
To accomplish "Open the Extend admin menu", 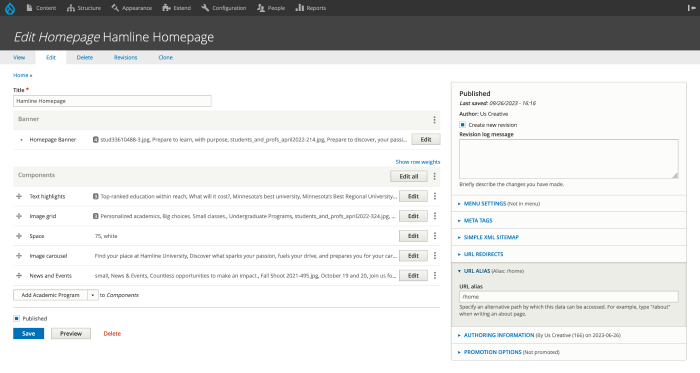I will (x=177, y=8).
